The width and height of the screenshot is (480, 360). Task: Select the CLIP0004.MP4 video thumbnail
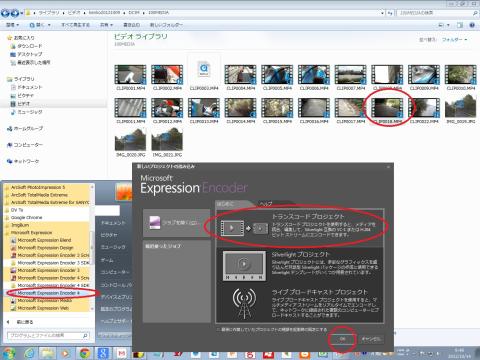coord(240,74)
